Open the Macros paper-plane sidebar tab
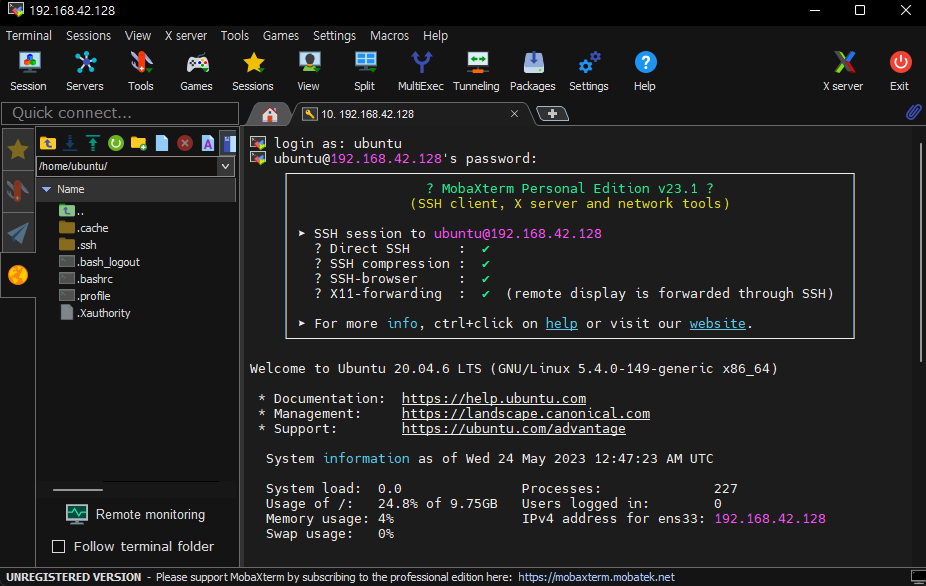This screenshot has height=586, width=926. 18,233
